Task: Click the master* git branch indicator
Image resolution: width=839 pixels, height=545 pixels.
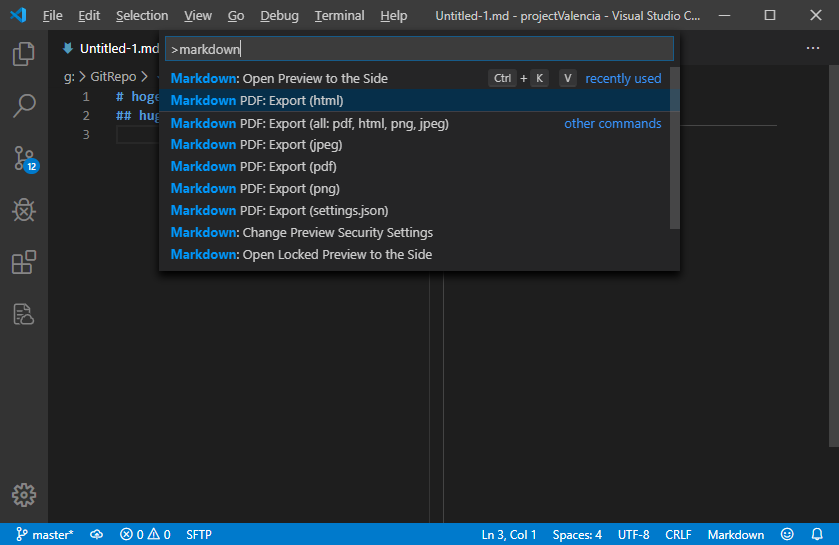Action: [44, 534]
